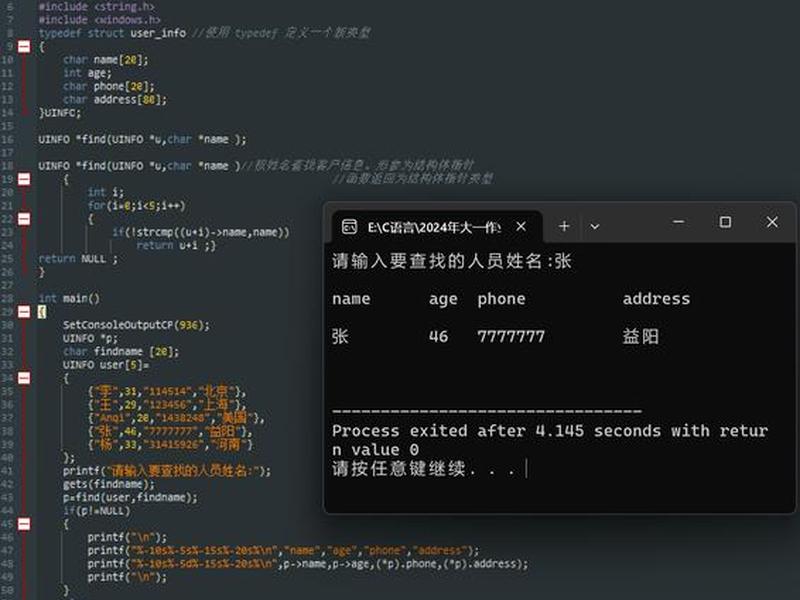The height and width of the screenshot is (600, 800).
Task: Collapse the main function fold marker on line 29
Action: pyautogui.click(x=24, y=312)
